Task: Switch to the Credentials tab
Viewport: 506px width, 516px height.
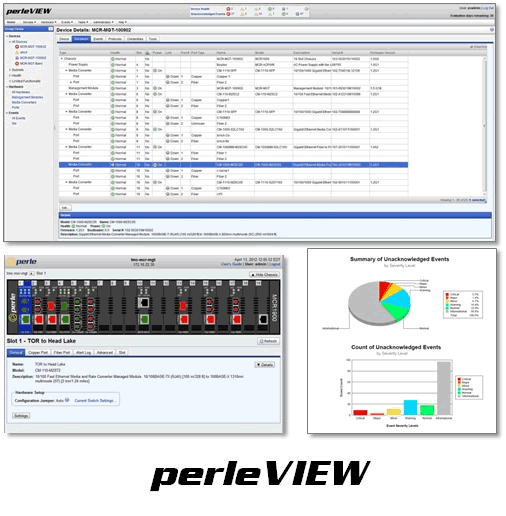Action: pyautogui.click(x=135, y=39)
